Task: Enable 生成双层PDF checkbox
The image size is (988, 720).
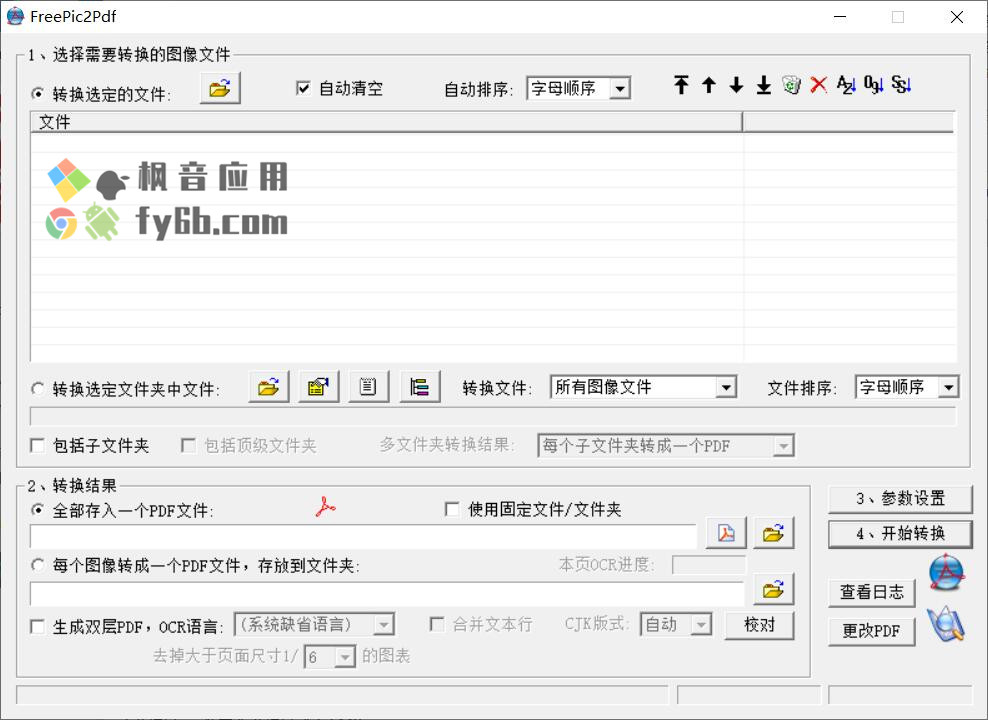Action: point(37,627)
